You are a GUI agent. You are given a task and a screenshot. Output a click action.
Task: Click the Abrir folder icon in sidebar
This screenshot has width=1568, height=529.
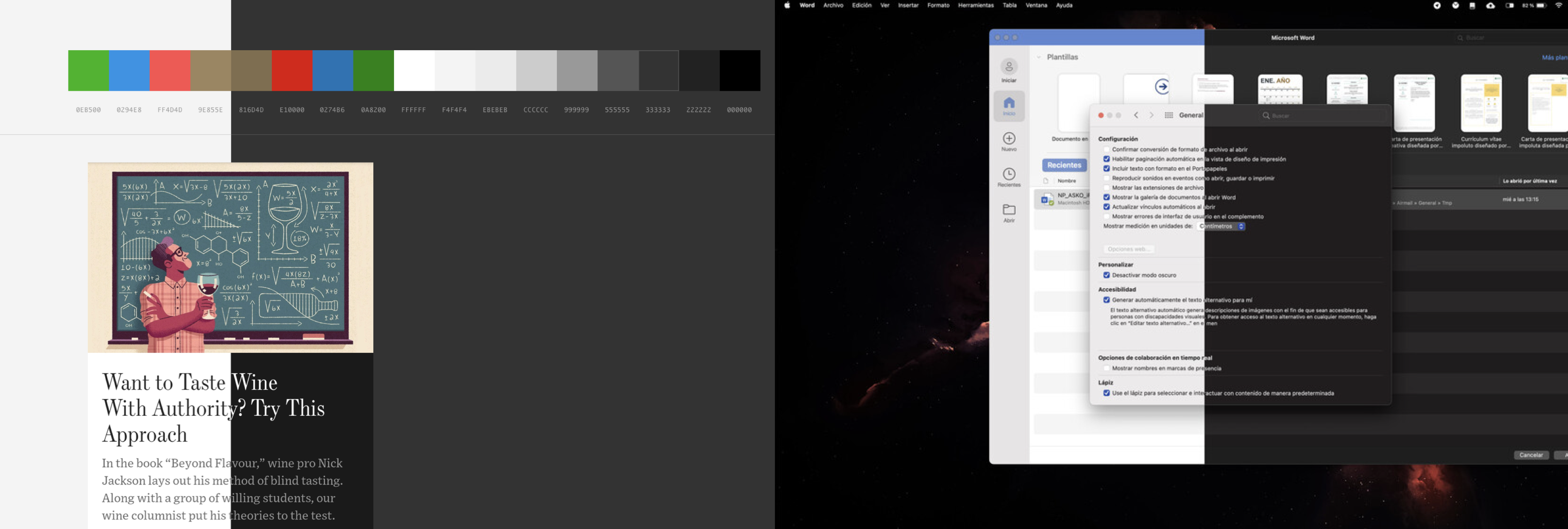tap(1009, 209)
